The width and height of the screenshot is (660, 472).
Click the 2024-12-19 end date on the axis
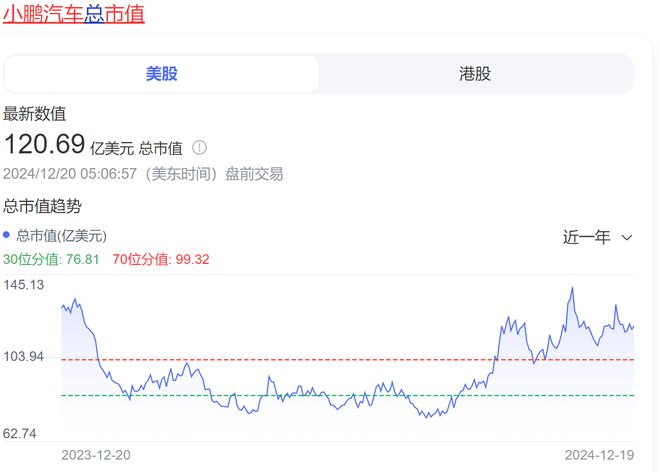coord(598,455)
